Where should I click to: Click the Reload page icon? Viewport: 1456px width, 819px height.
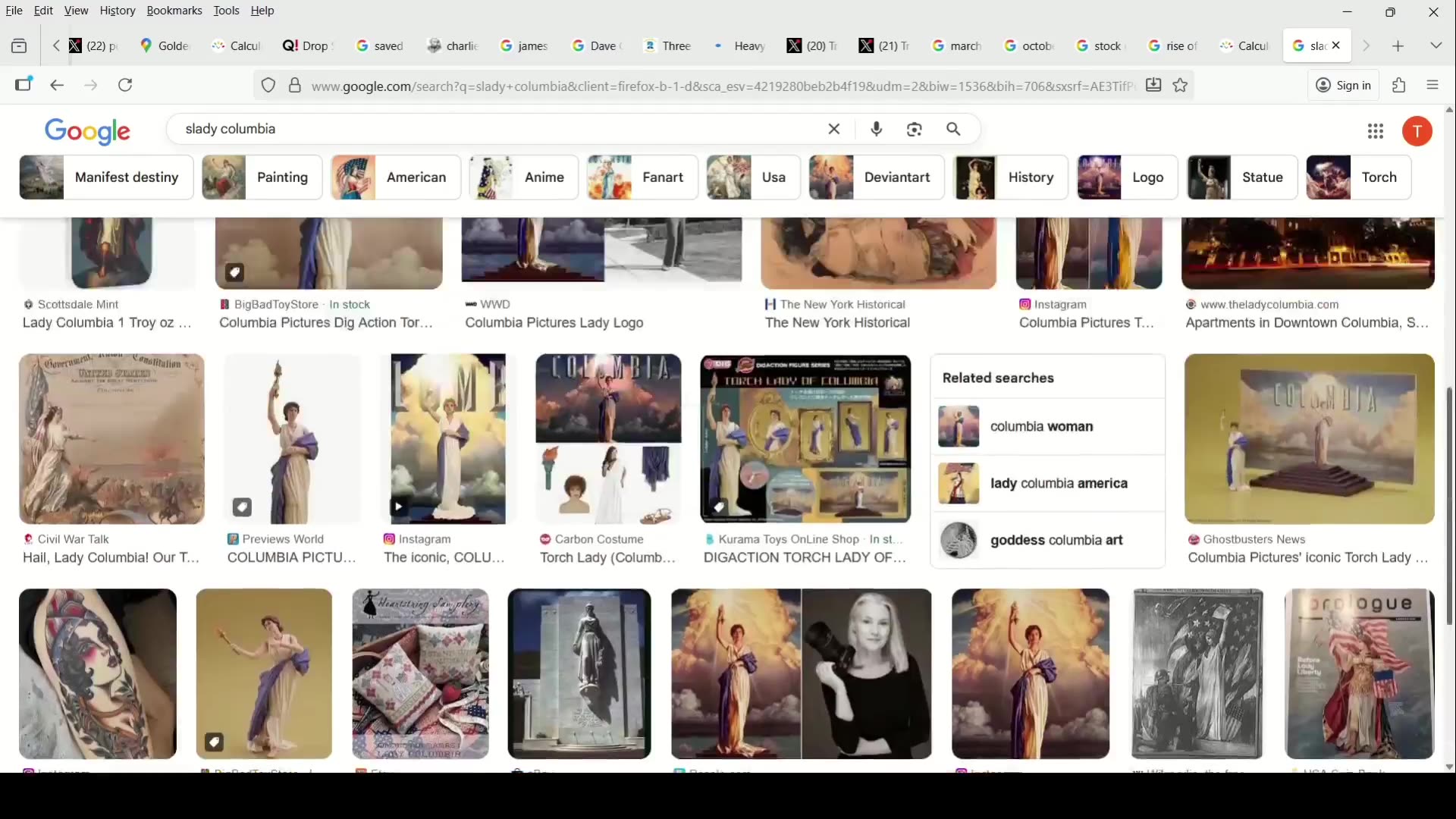(126, 86)
